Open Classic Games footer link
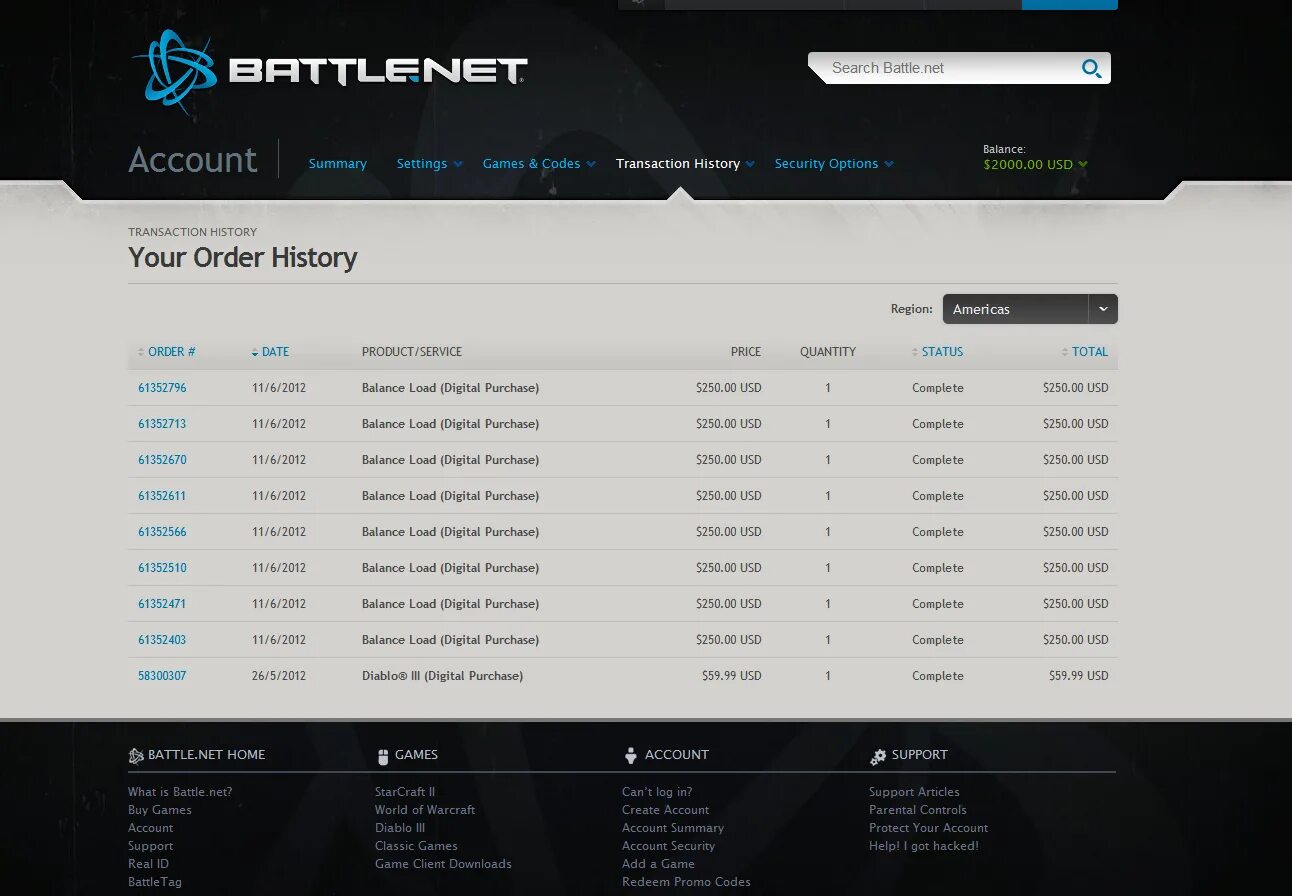1292x896 pixels. click(x=416, y=846)
